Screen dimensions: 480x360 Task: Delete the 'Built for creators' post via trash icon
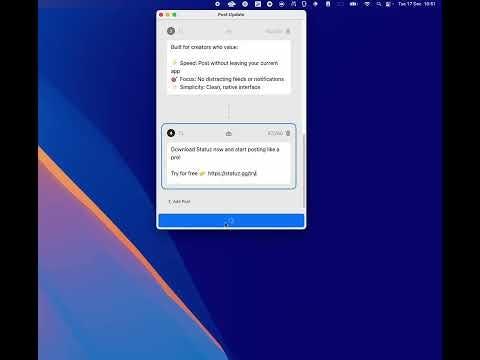pyautogui.click(x=288, y=31)
